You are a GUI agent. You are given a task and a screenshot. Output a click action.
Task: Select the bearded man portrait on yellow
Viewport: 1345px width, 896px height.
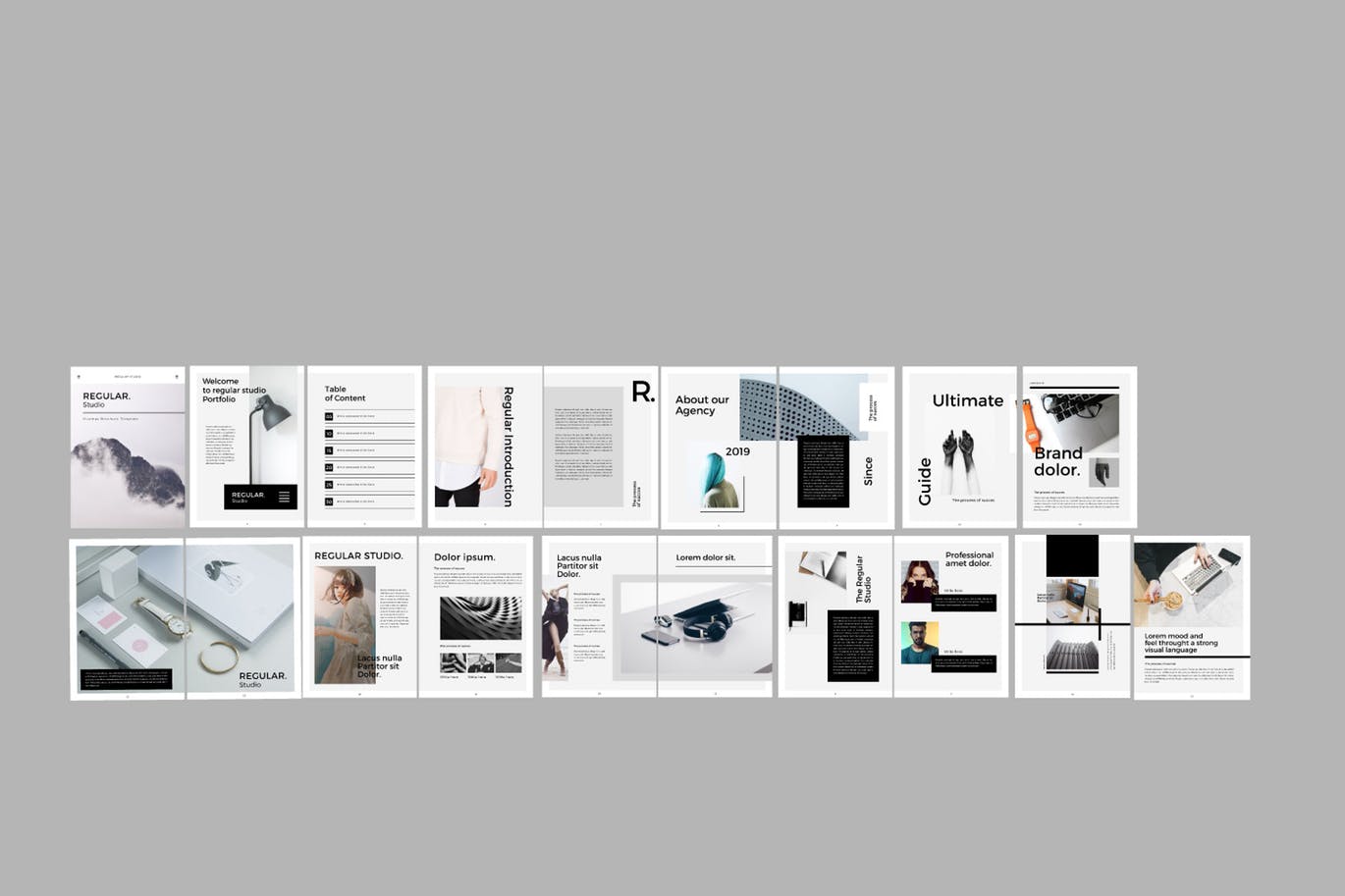(919, 643)
